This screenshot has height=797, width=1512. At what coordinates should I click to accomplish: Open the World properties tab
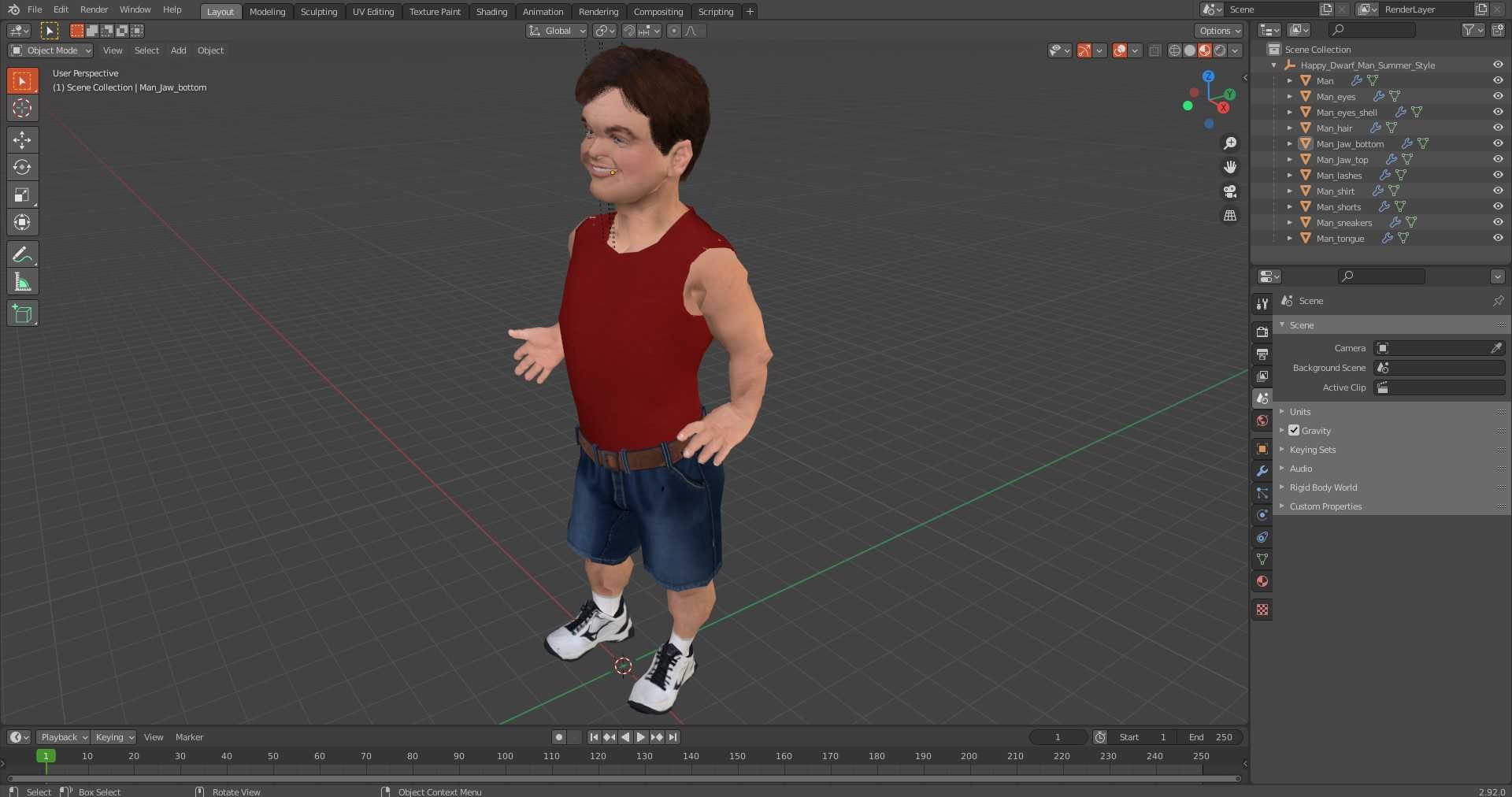(1262, 421)
